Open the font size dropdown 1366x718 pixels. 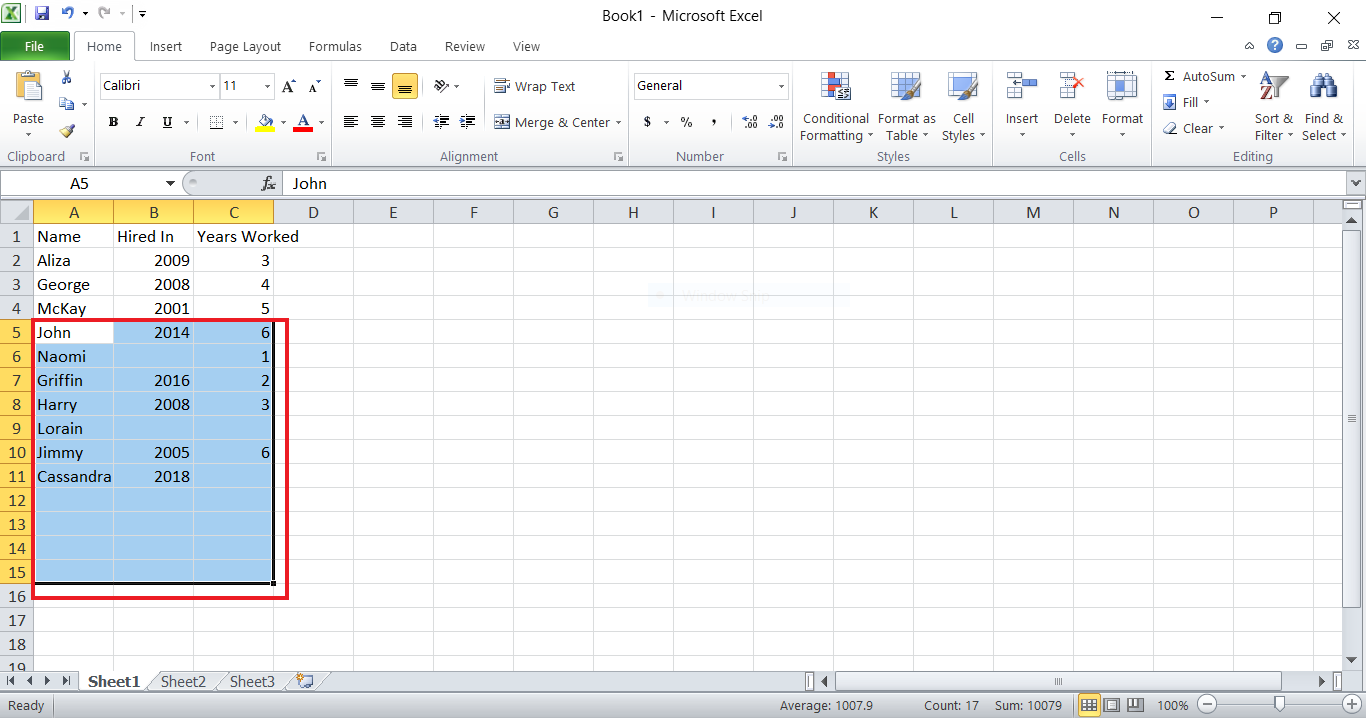(265, 86)
